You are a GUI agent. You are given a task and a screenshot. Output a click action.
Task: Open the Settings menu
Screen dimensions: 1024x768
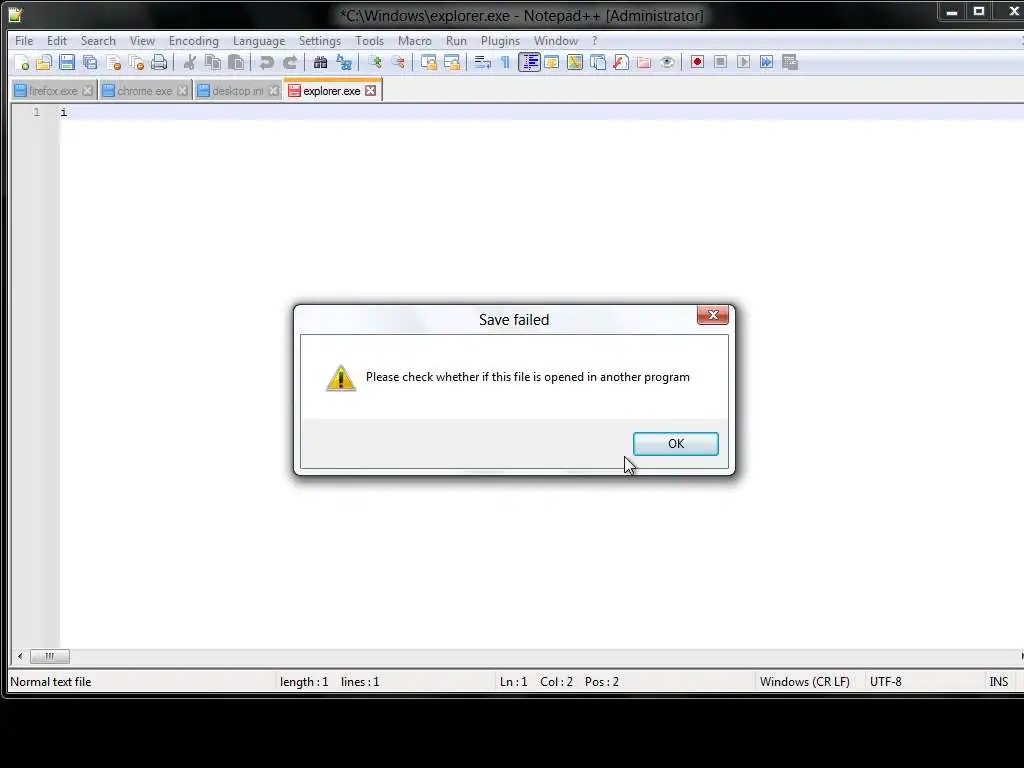tap(319, 40)
